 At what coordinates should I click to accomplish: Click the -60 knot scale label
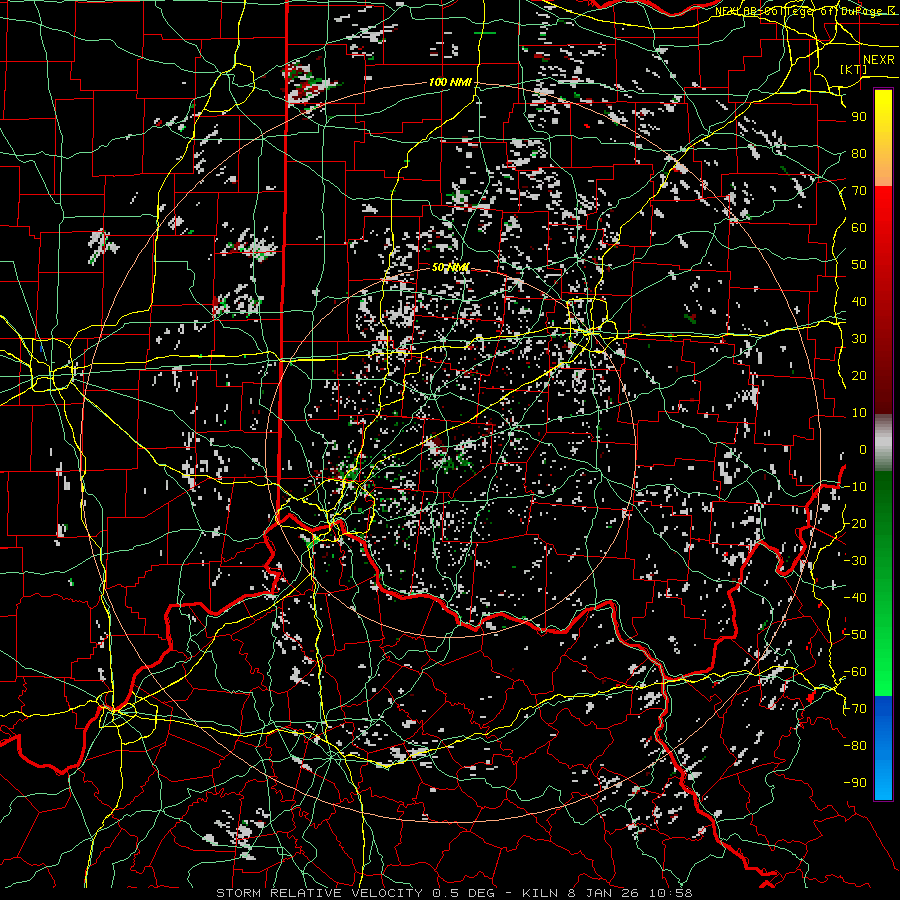(x=855, y=672)
